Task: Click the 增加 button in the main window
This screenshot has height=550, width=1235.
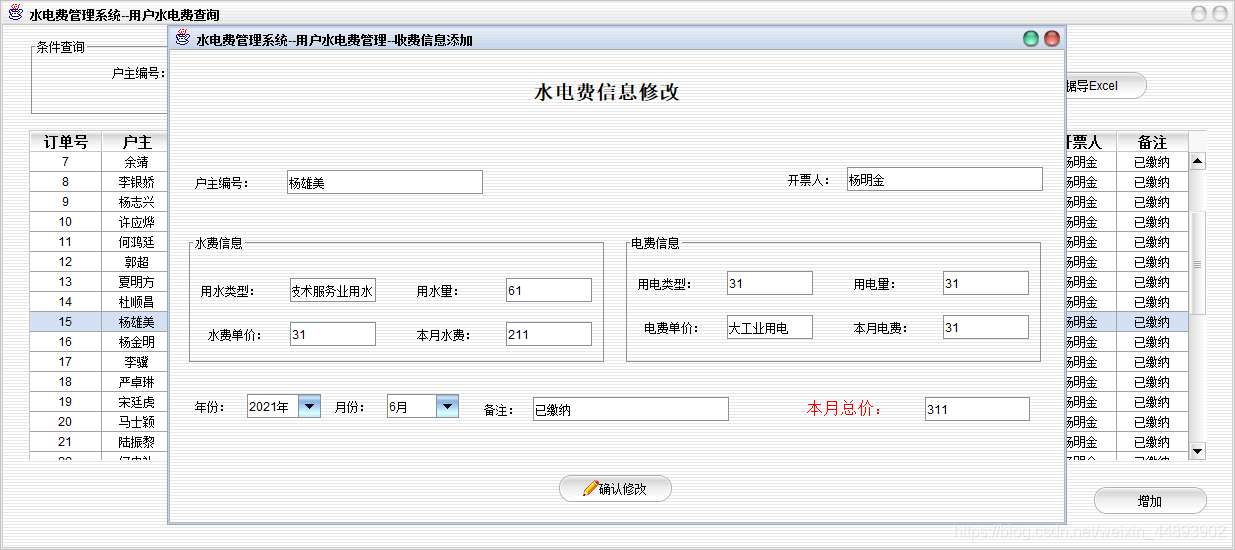Action: 1150,501
